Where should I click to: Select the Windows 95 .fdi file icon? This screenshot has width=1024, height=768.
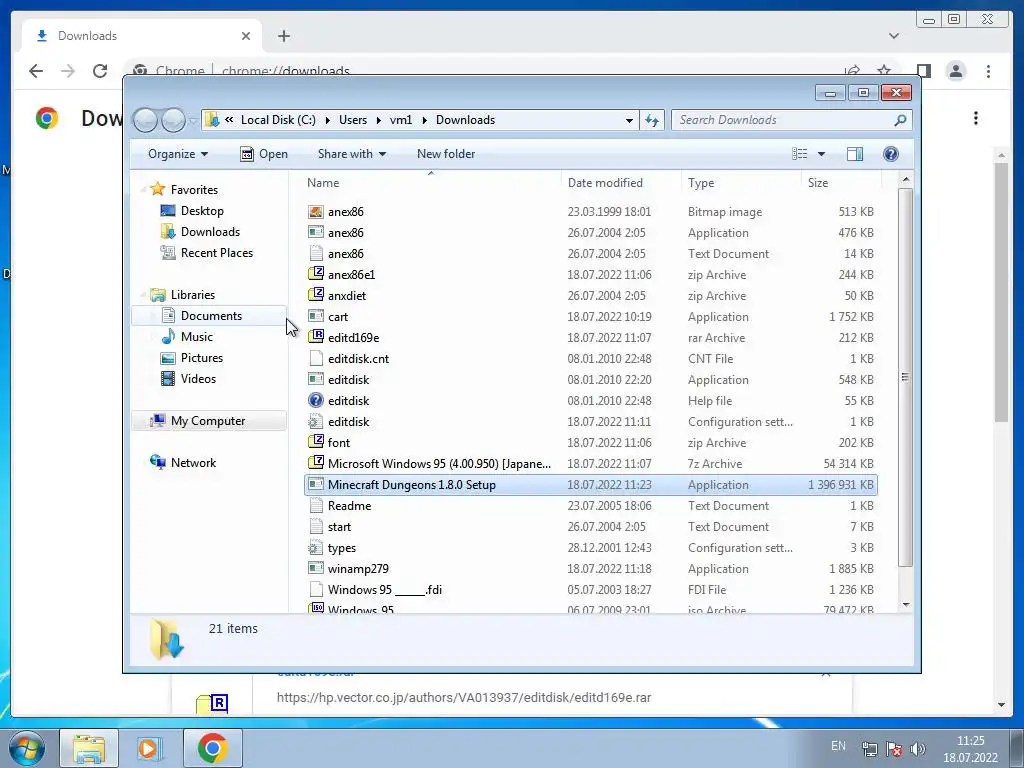tap(316, 589)
